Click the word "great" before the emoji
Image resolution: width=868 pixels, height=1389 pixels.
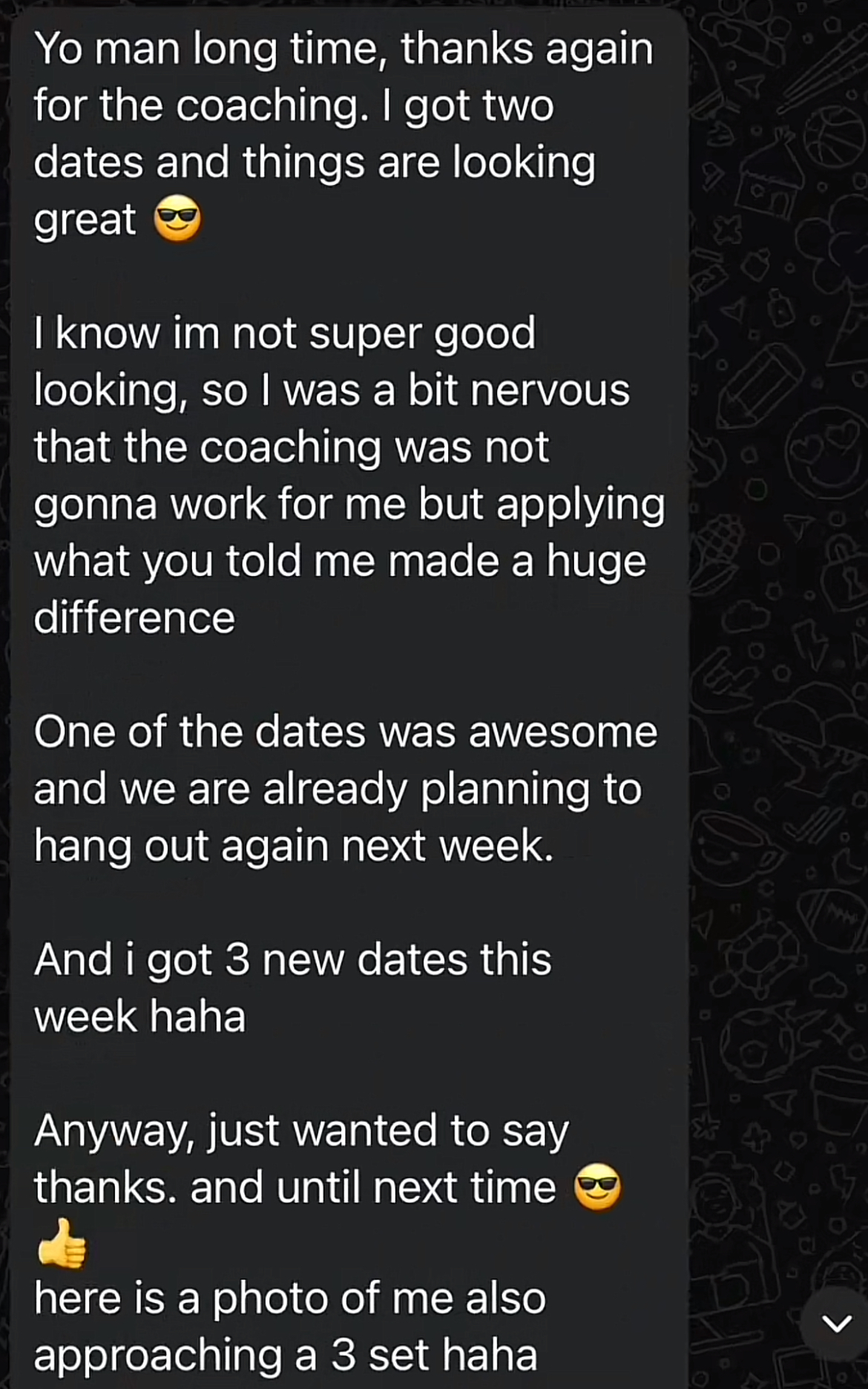point(85,220)
